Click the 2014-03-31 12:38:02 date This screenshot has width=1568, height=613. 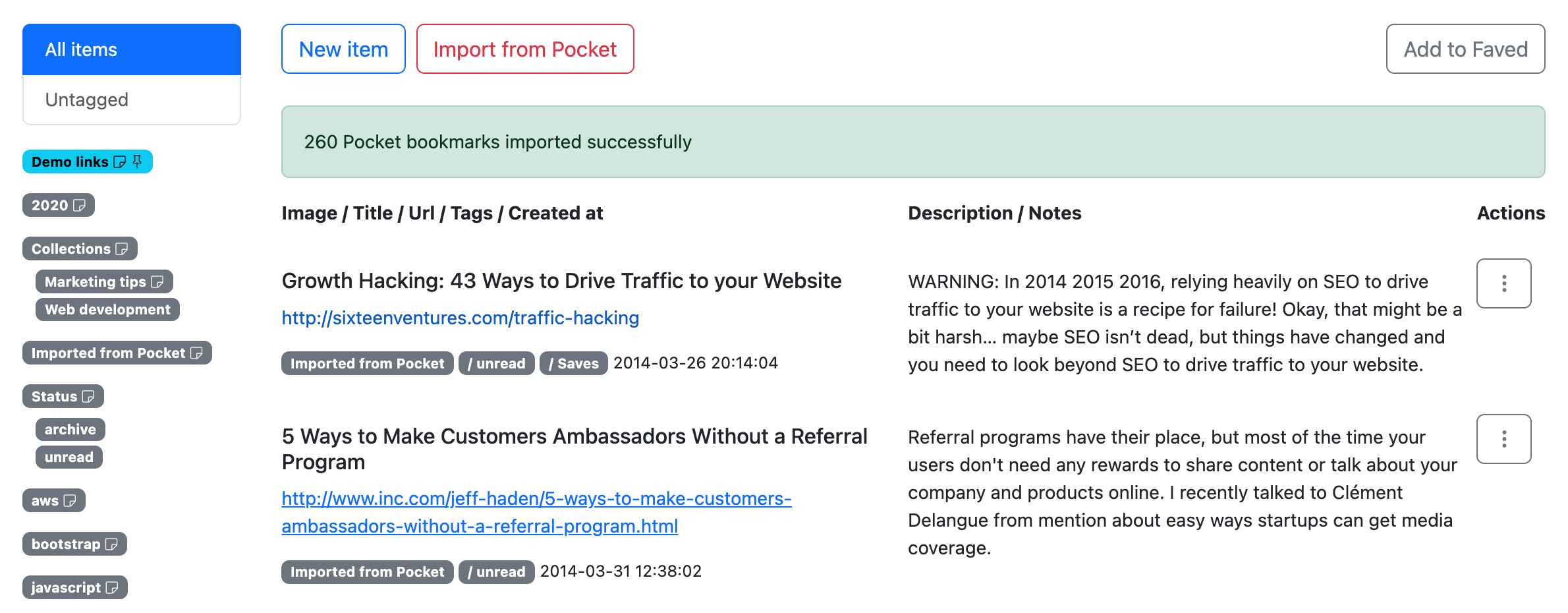tap(621, 571)
